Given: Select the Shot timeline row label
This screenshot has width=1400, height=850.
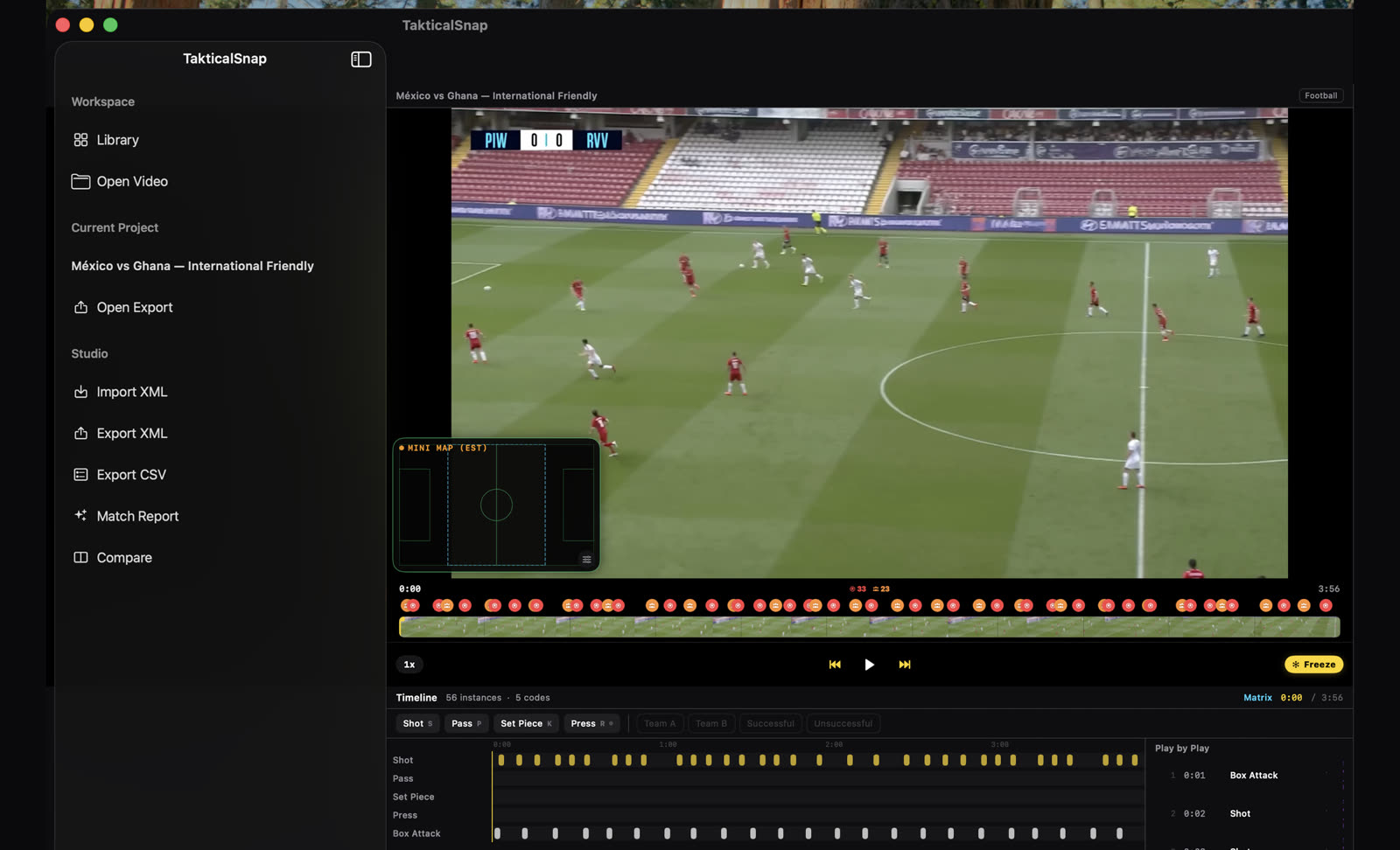Looking at the screenshot, I should click(402, 760).
